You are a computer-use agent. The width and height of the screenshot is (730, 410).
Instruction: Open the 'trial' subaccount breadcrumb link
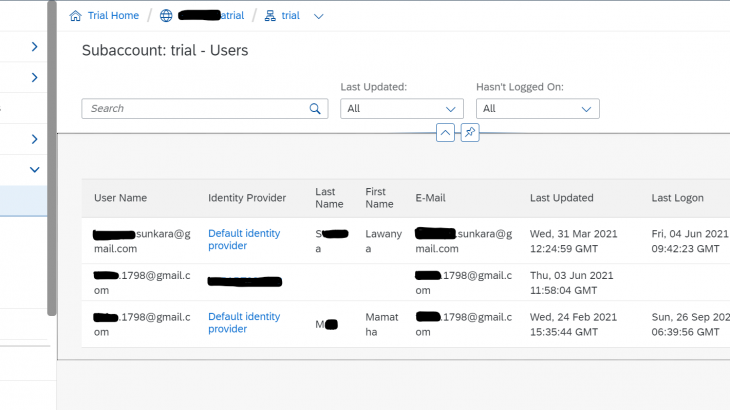pyautogui.click(x=291, y=16)
